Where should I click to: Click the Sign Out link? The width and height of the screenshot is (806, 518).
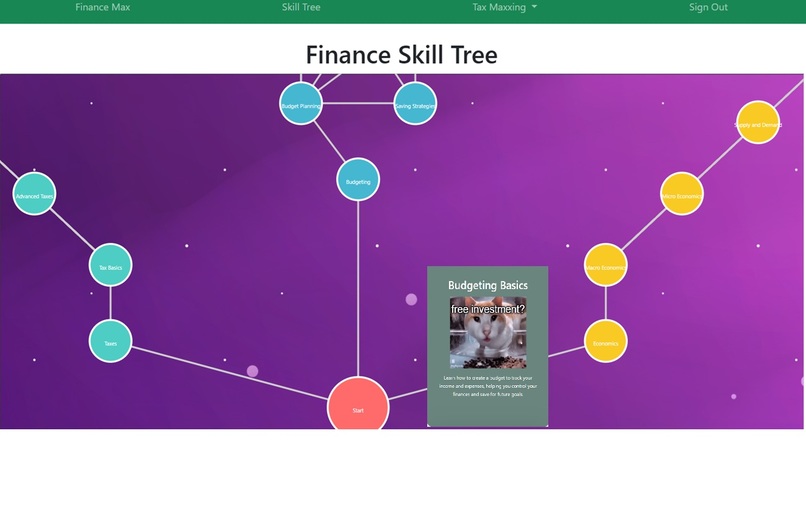(x=708, y=7)
